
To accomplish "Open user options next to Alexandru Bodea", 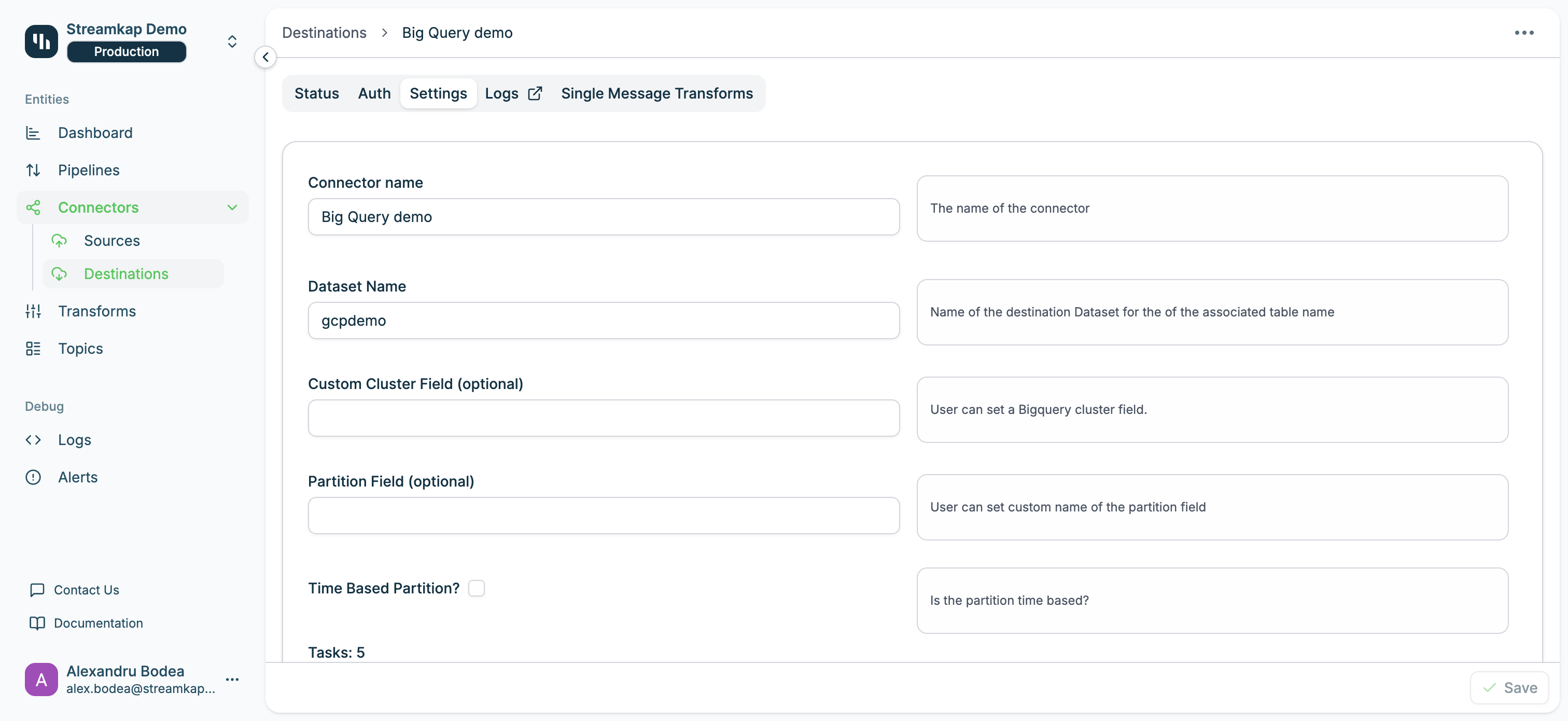I will 232,679.
